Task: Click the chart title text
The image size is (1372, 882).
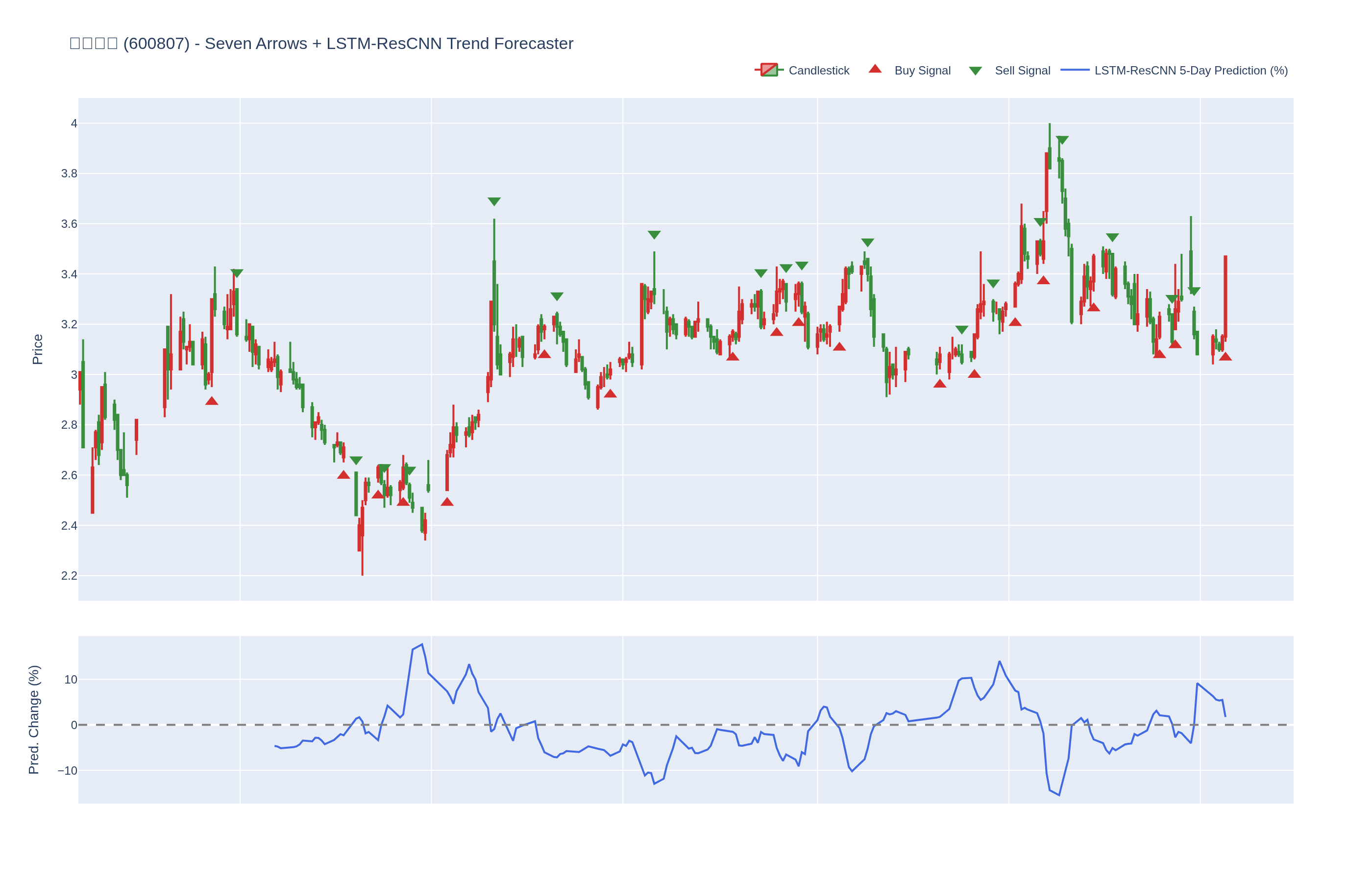Action: [321, 44]
